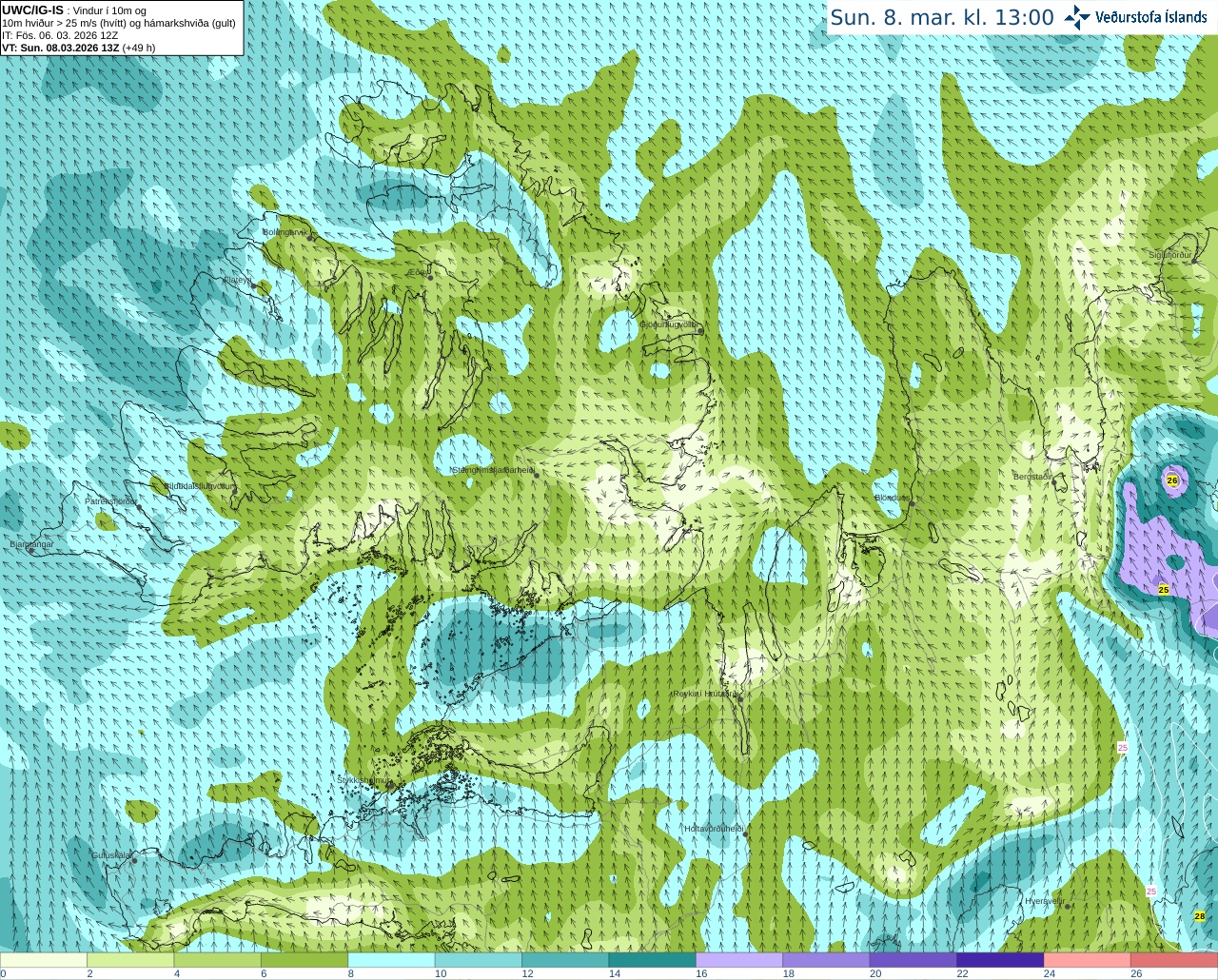Click the Bergstaðir station label

pyautogui.click(x=1032, y=477)
